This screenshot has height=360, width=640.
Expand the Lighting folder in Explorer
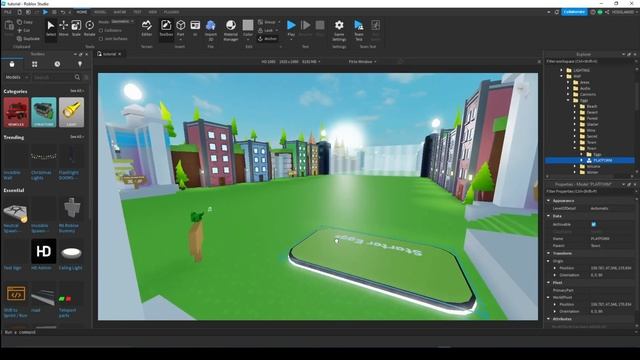[562, 70]
